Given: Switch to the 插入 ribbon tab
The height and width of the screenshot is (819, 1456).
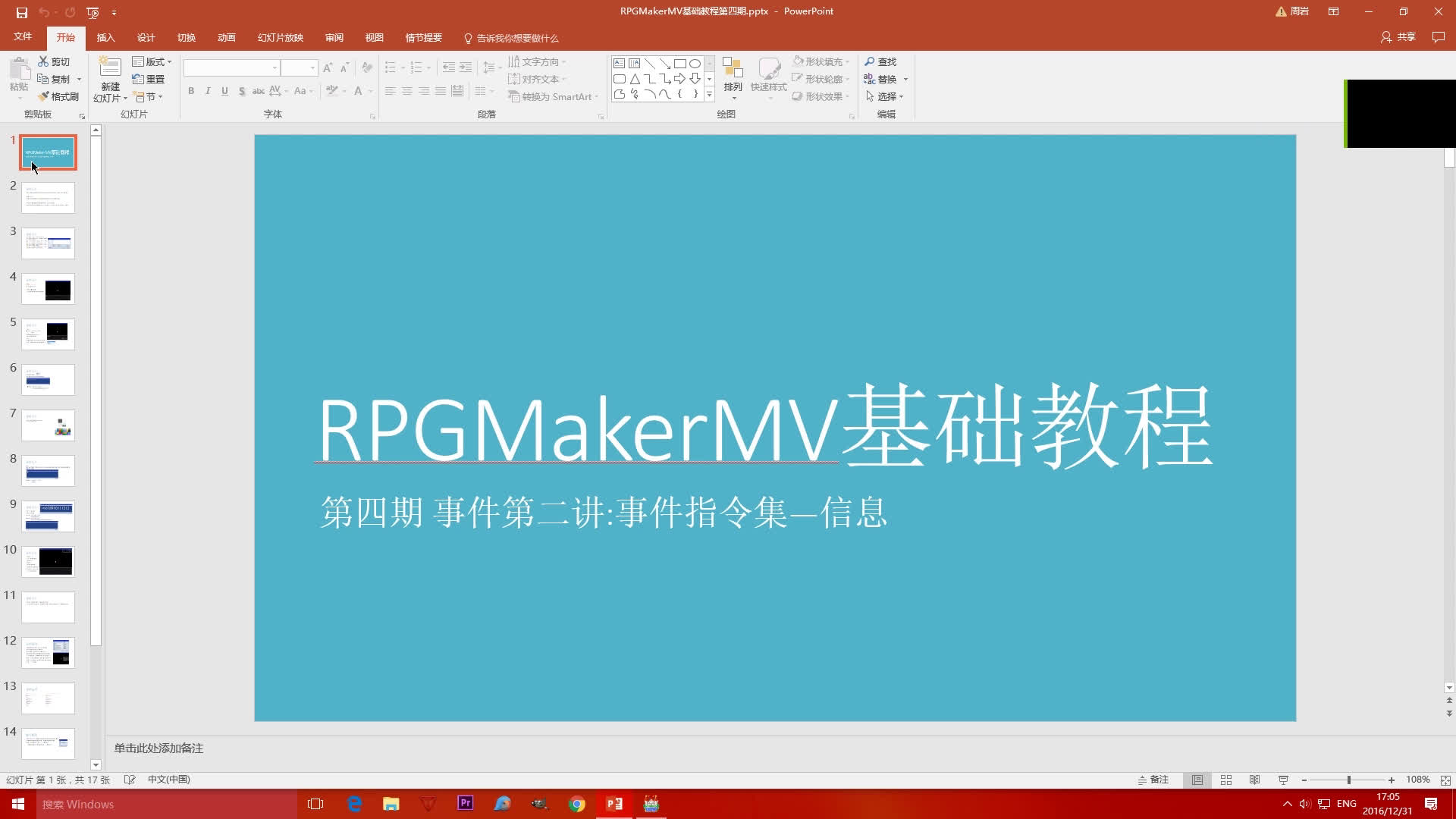Looking at the screenshot, I should (105, 37).
